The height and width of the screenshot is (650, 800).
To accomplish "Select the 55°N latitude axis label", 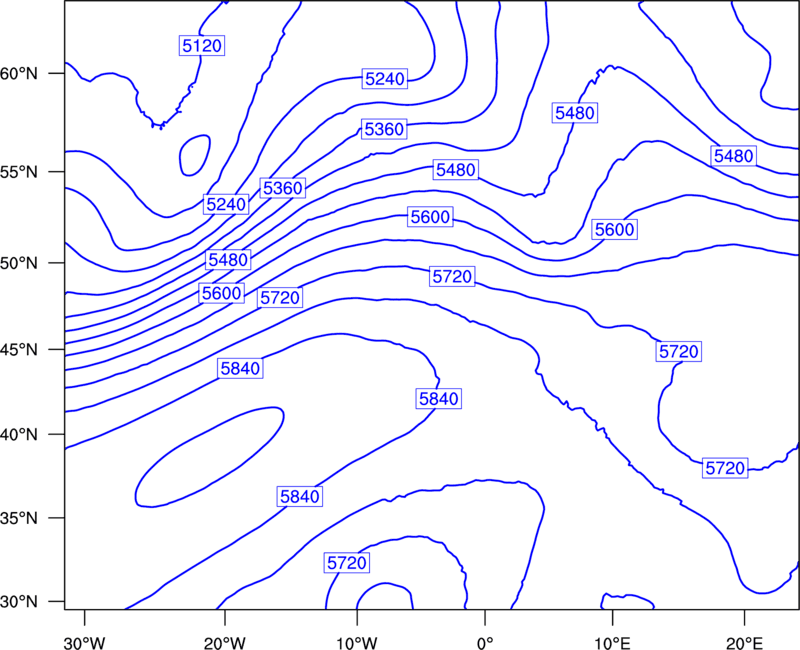I will [x=19, y=172].
